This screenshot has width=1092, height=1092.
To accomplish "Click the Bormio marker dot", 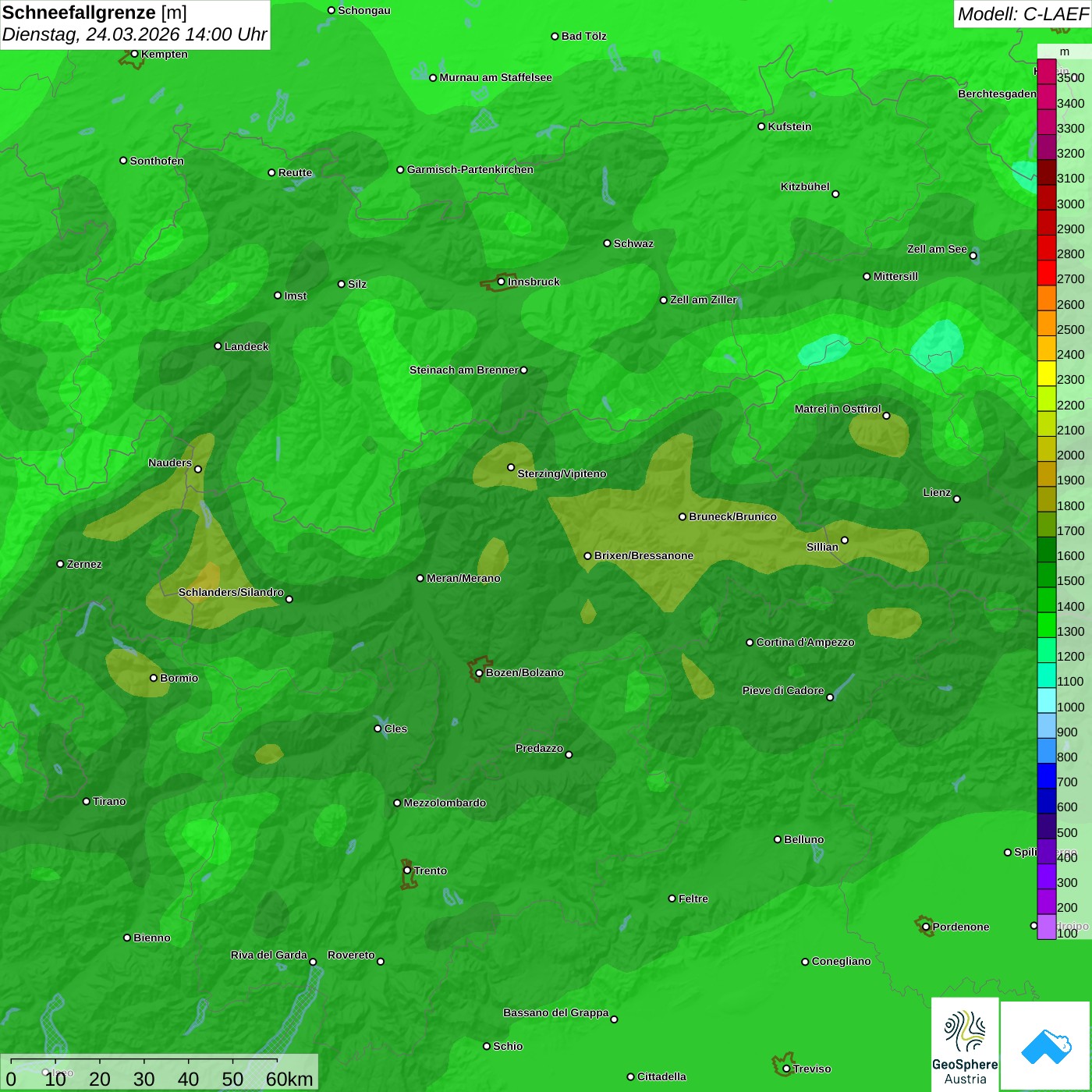I will 154,678.
